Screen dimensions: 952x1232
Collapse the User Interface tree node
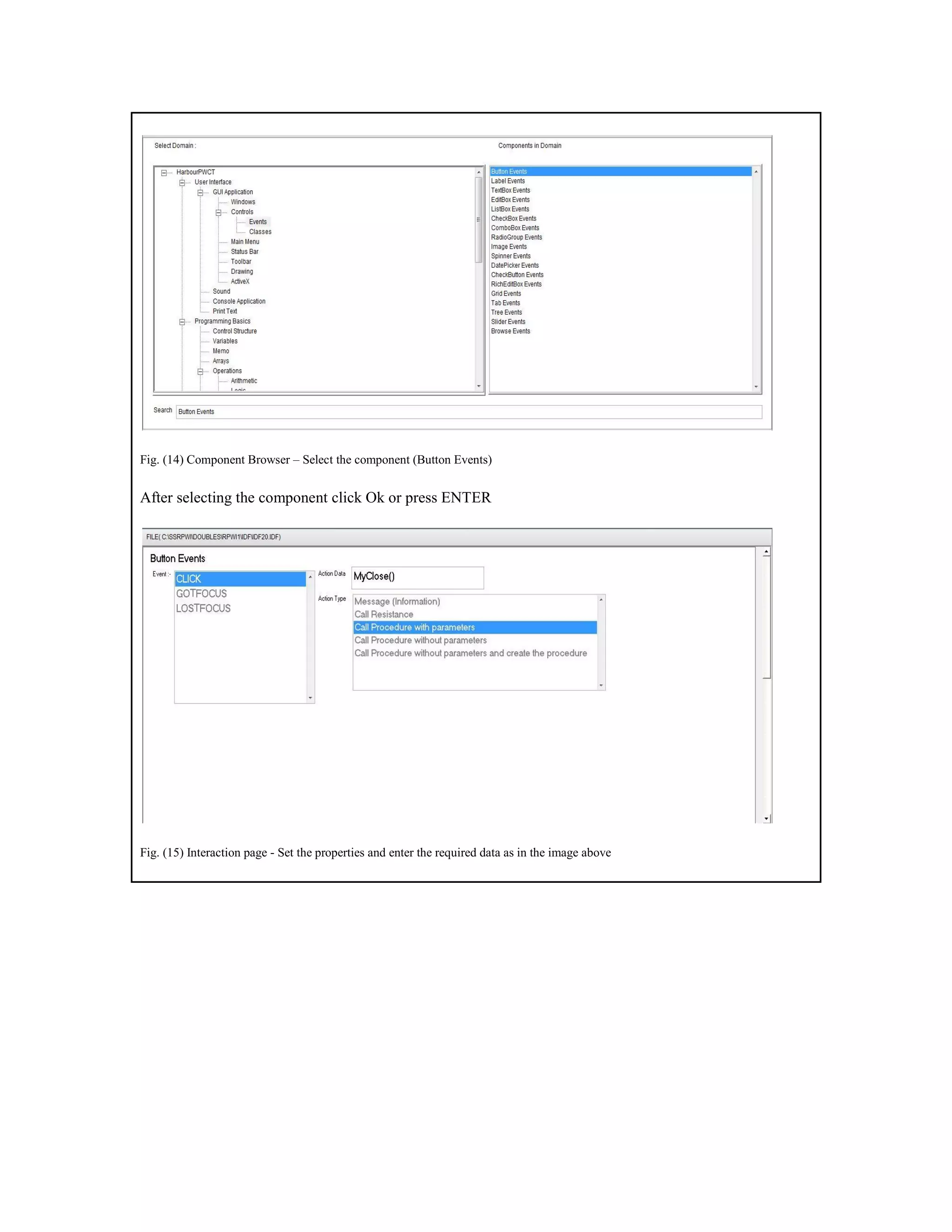tap(182, 183)
